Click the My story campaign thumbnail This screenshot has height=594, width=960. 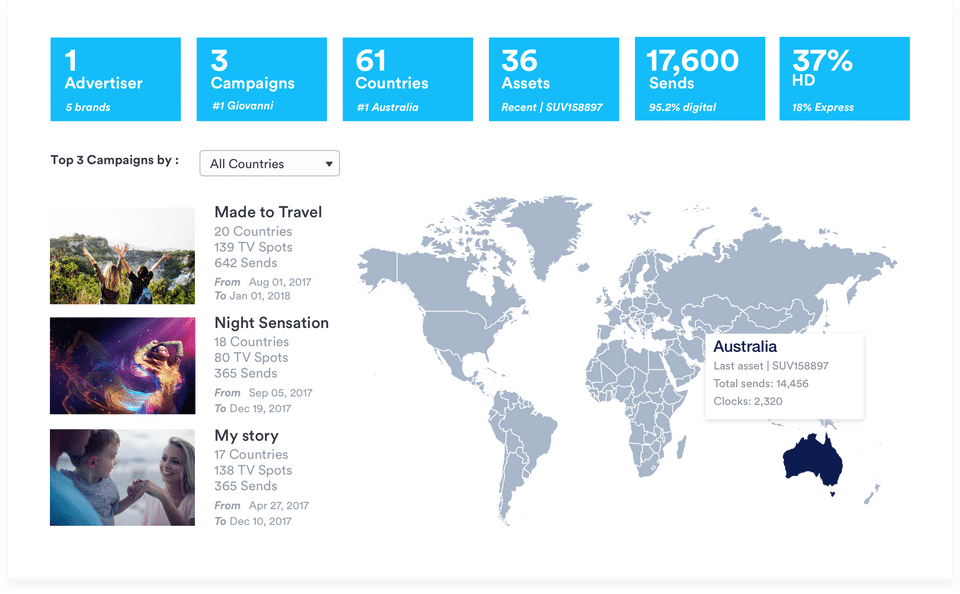click(x=122, y=477)
